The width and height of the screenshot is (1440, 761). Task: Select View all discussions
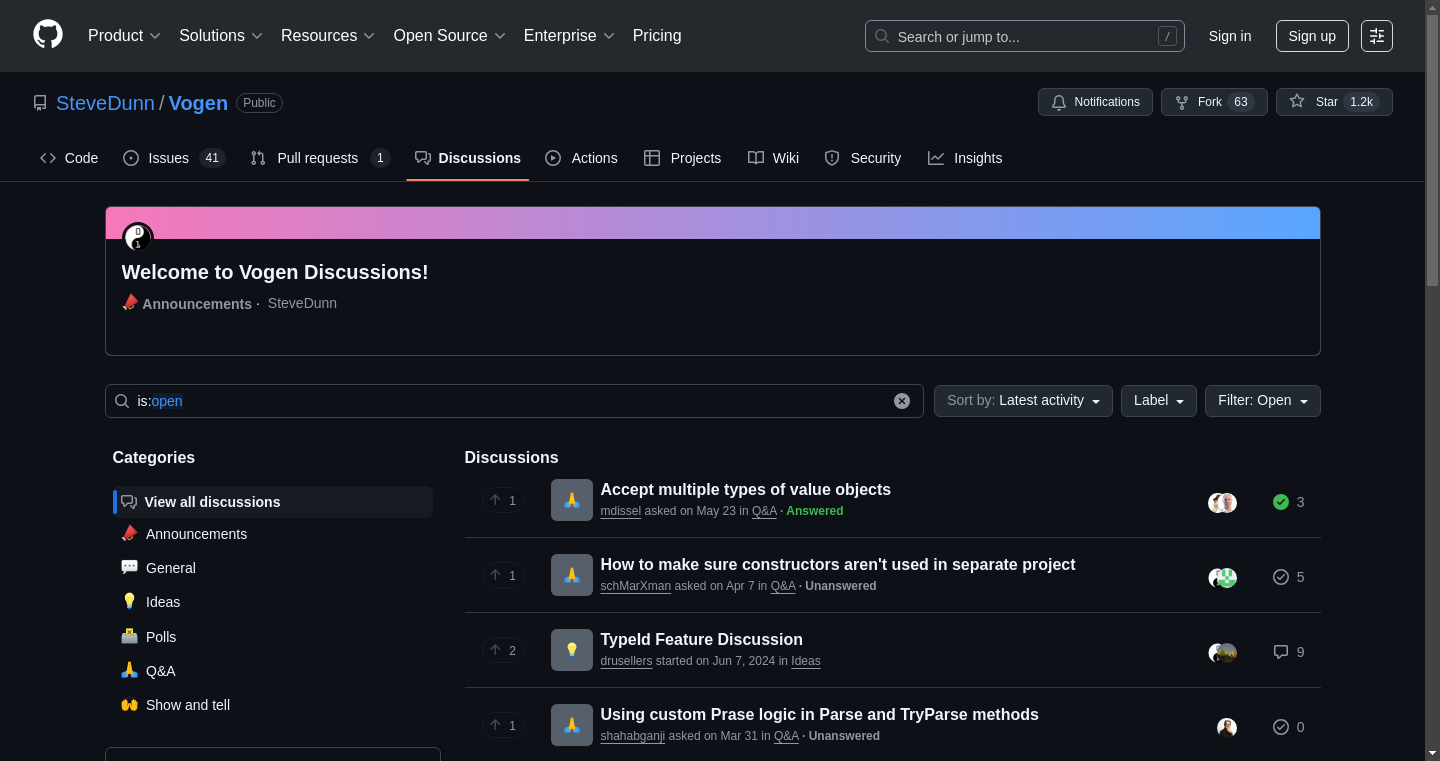point(273,502)
